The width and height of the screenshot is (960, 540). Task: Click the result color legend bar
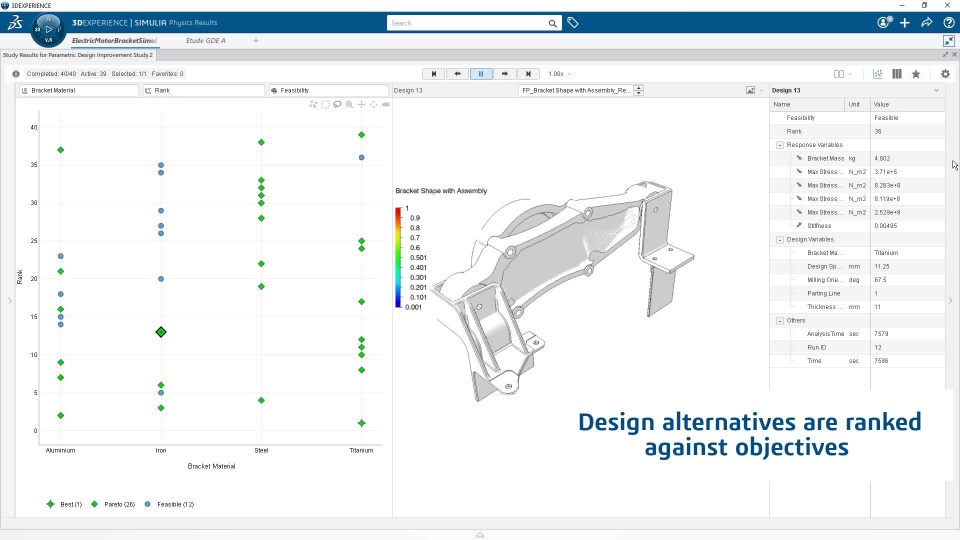(x=399, y=257)
